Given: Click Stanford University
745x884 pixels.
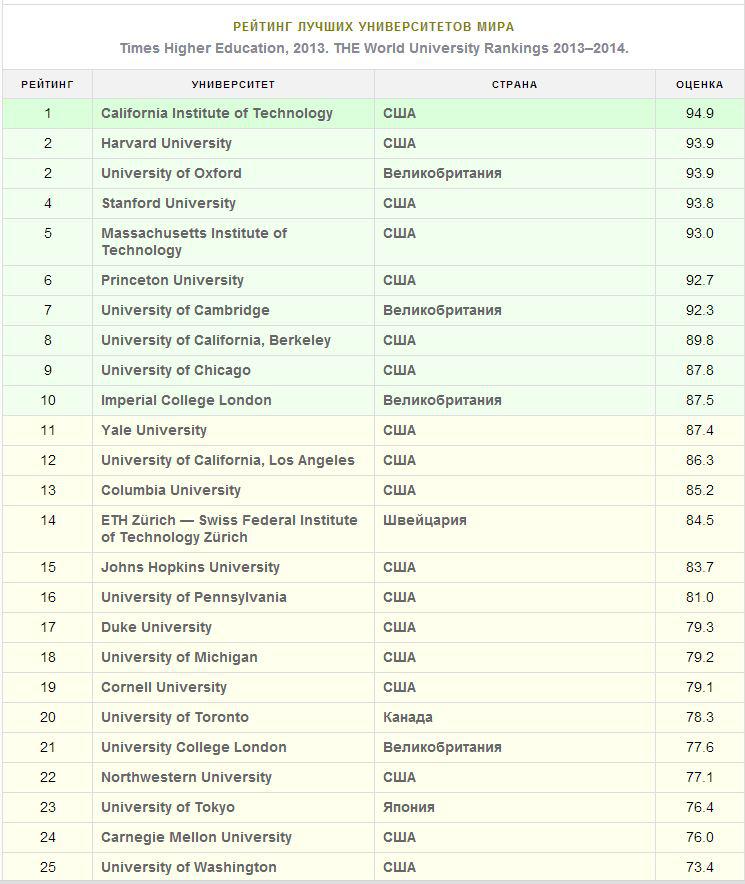Looking at the screenshot, I should click(168, 203).
